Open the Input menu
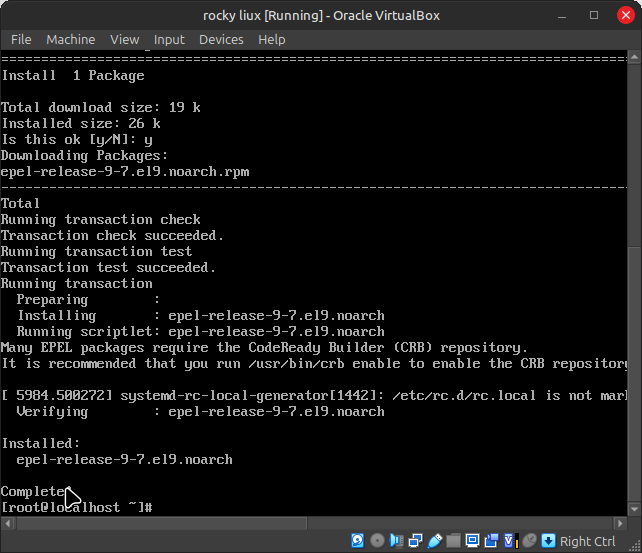The image size is (642, 553). coord(169,39)
